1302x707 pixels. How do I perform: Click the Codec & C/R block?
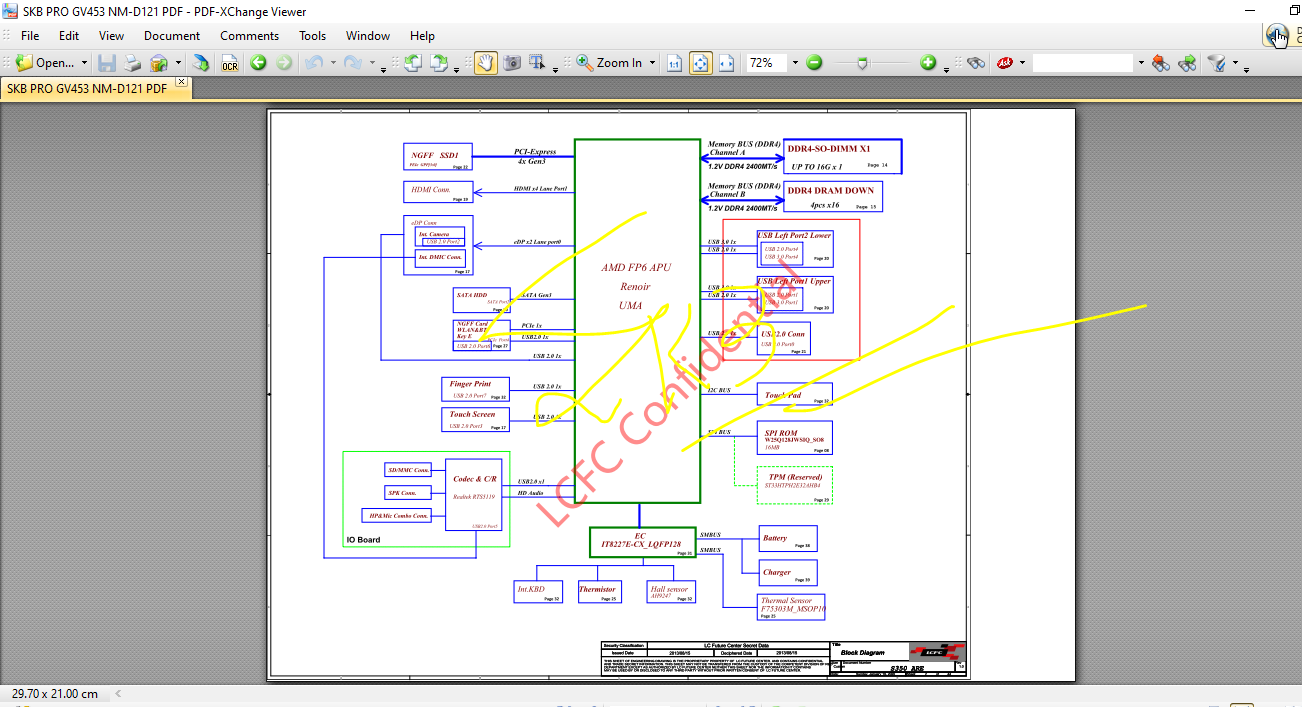tap(474, 496)
